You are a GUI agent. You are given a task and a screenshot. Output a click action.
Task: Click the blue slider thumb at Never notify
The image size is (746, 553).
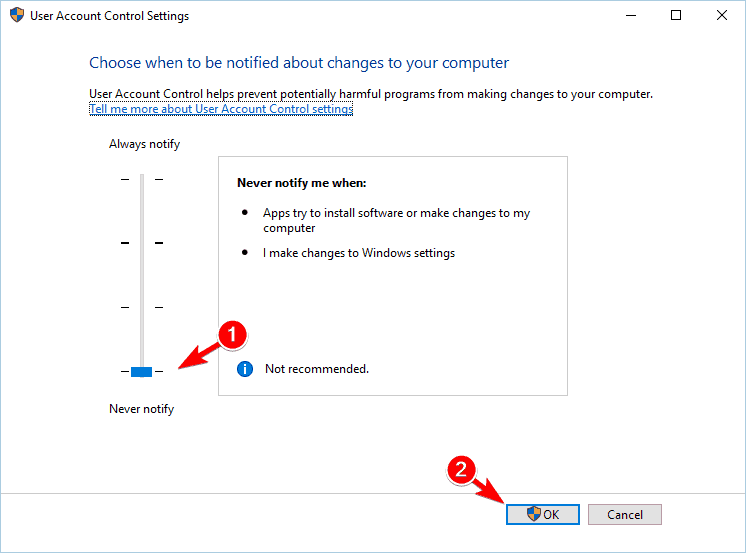click(x=141, y=372)
